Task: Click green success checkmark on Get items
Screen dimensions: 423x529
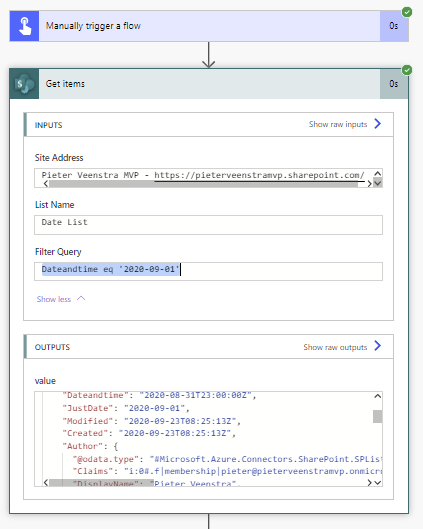Action: (407, 70)
